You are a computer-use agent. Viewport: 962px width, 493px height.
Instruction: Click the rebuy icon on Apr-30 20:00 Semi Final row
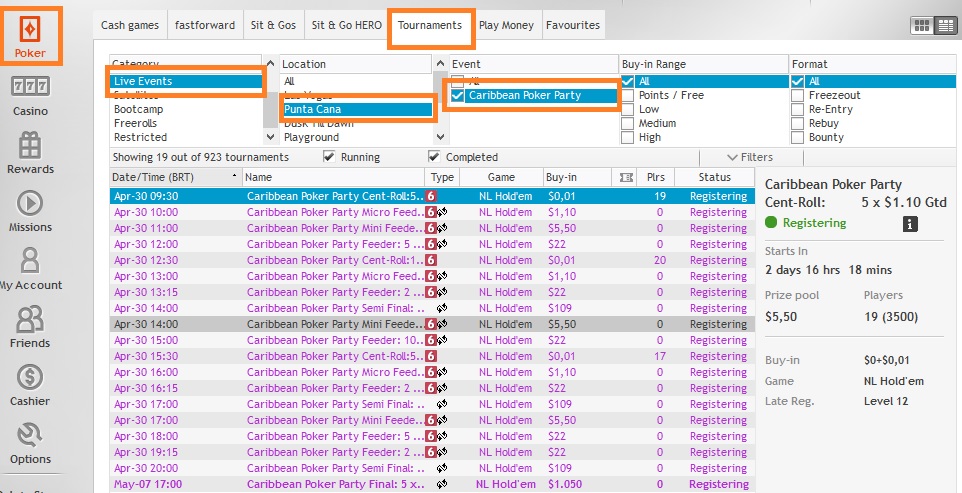click(x=442, y=468)
